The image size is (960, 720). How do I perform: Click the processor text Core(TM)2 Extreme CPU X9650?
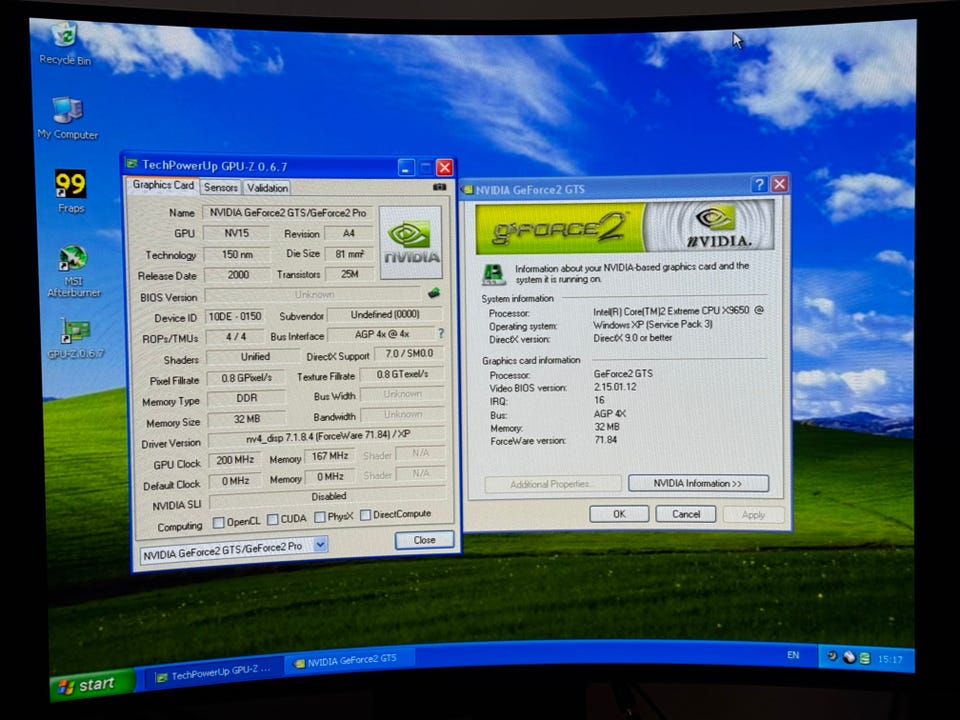tap(678, 310)
